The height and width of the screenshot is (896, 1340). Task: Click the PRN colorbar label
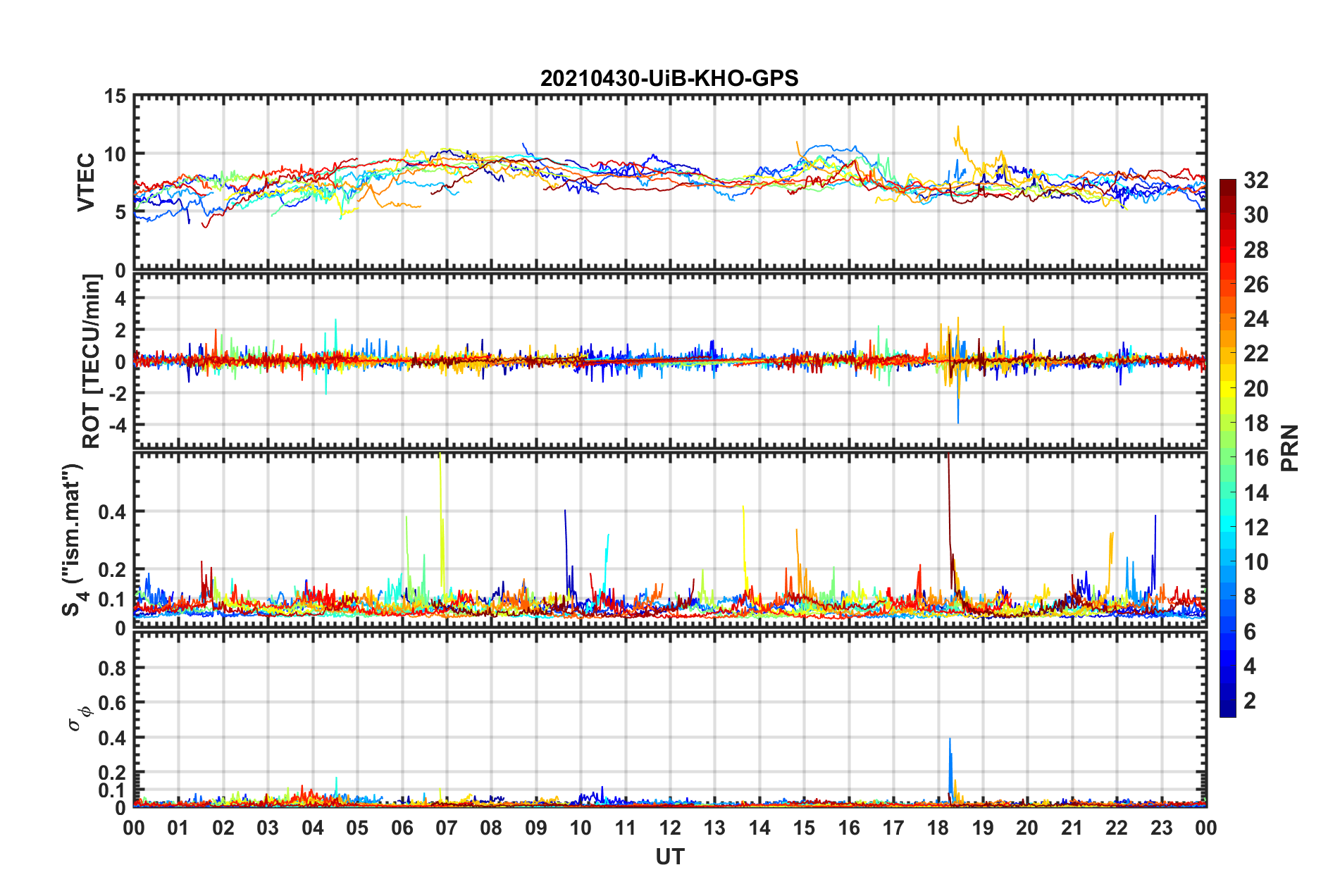pos(1289,448)
